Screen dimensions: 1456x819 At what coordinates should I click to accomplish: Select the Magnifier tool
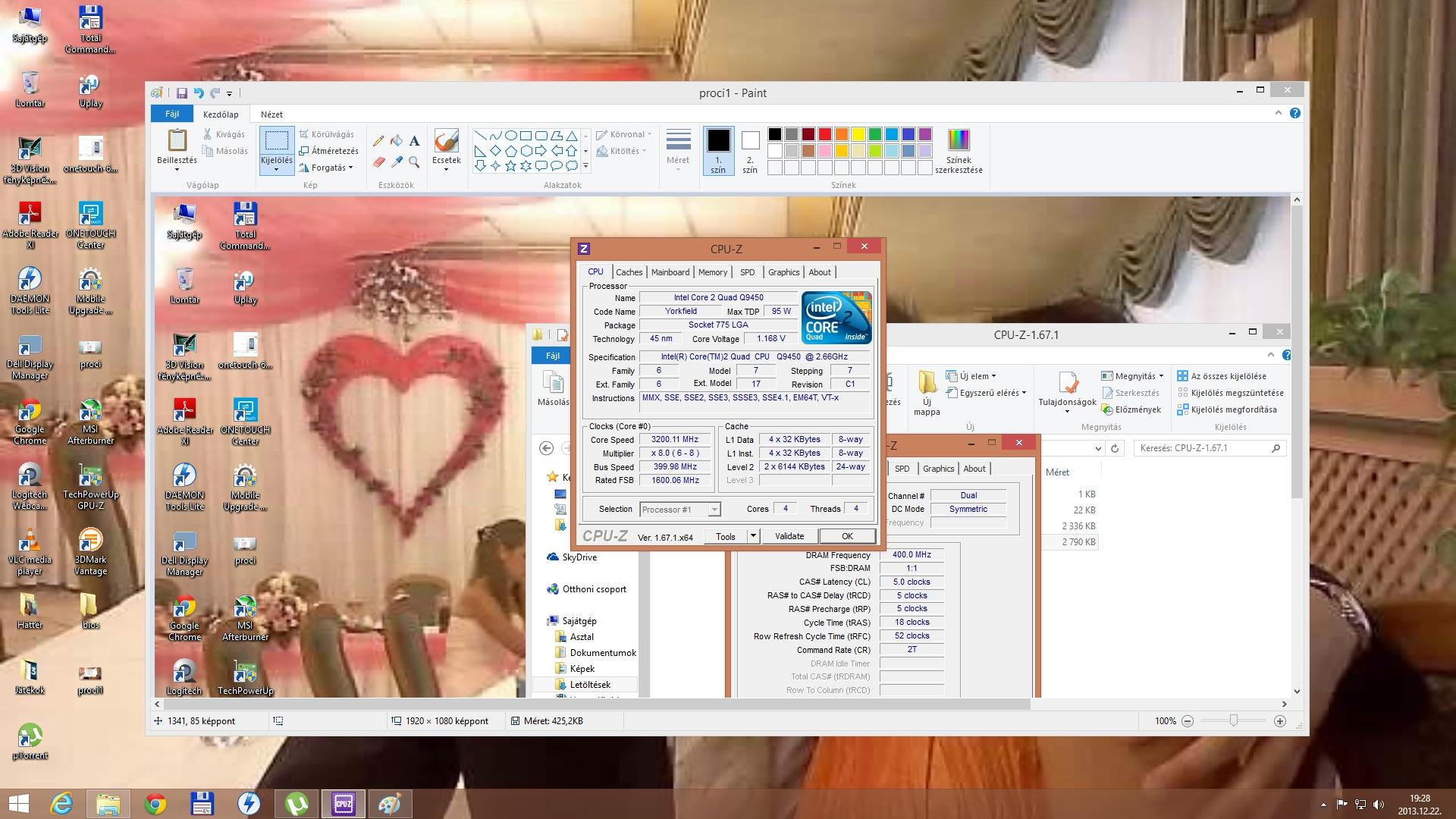pyautogui.click(x=414, y=162)
